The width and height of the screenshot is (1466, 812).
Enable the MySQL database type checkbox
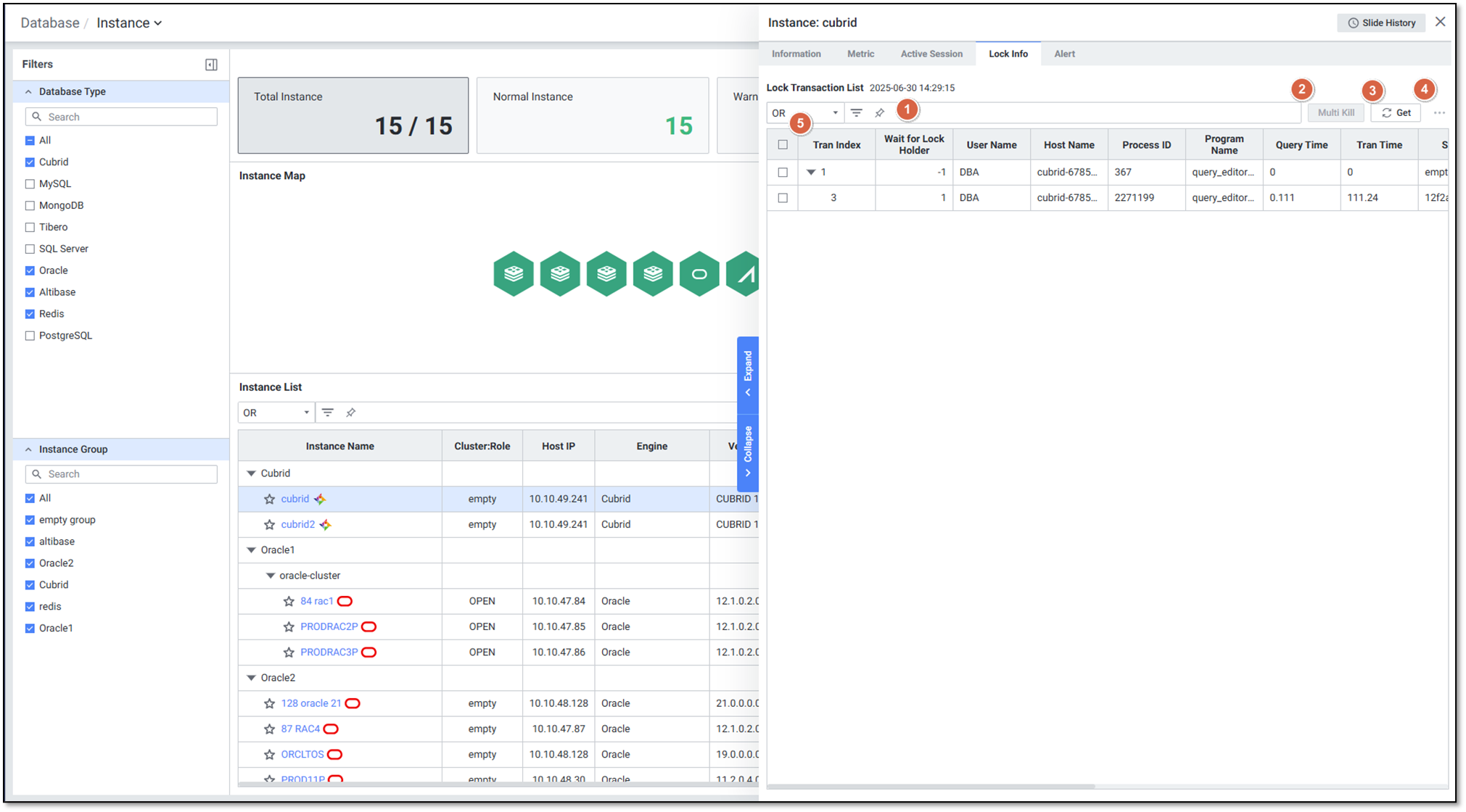tap(30, 184)
